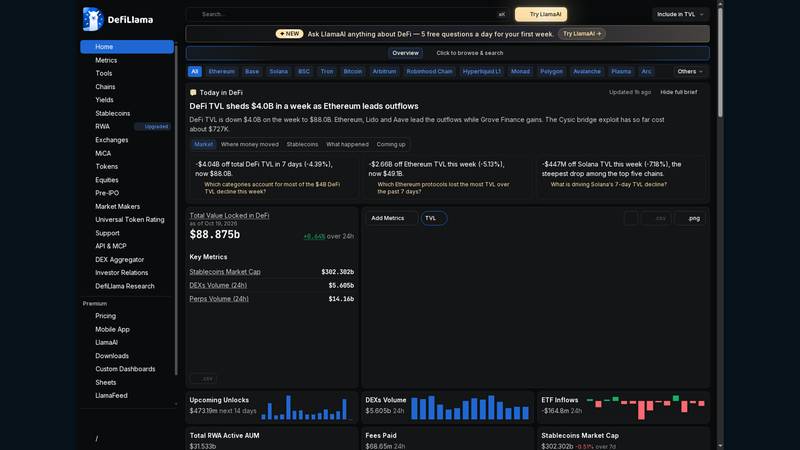
Task: Open DEXs Volume (24h) key metric link
Action: pyautogui.click(x=218, y=285)
